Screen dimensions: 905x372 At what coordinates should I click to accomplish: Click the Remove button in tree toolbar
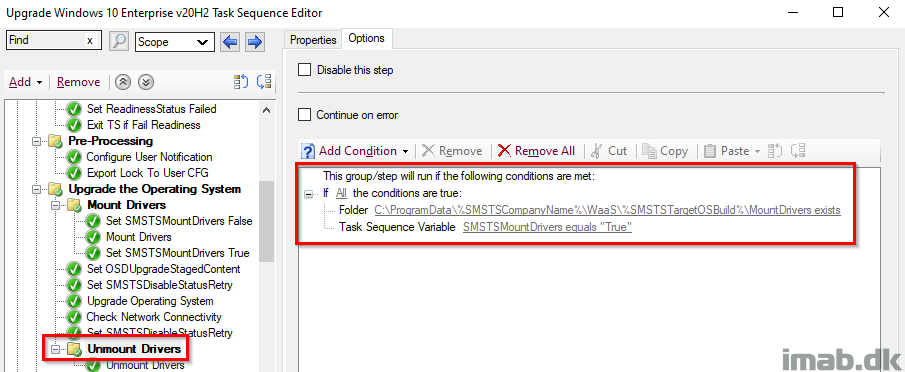(78, 82)
